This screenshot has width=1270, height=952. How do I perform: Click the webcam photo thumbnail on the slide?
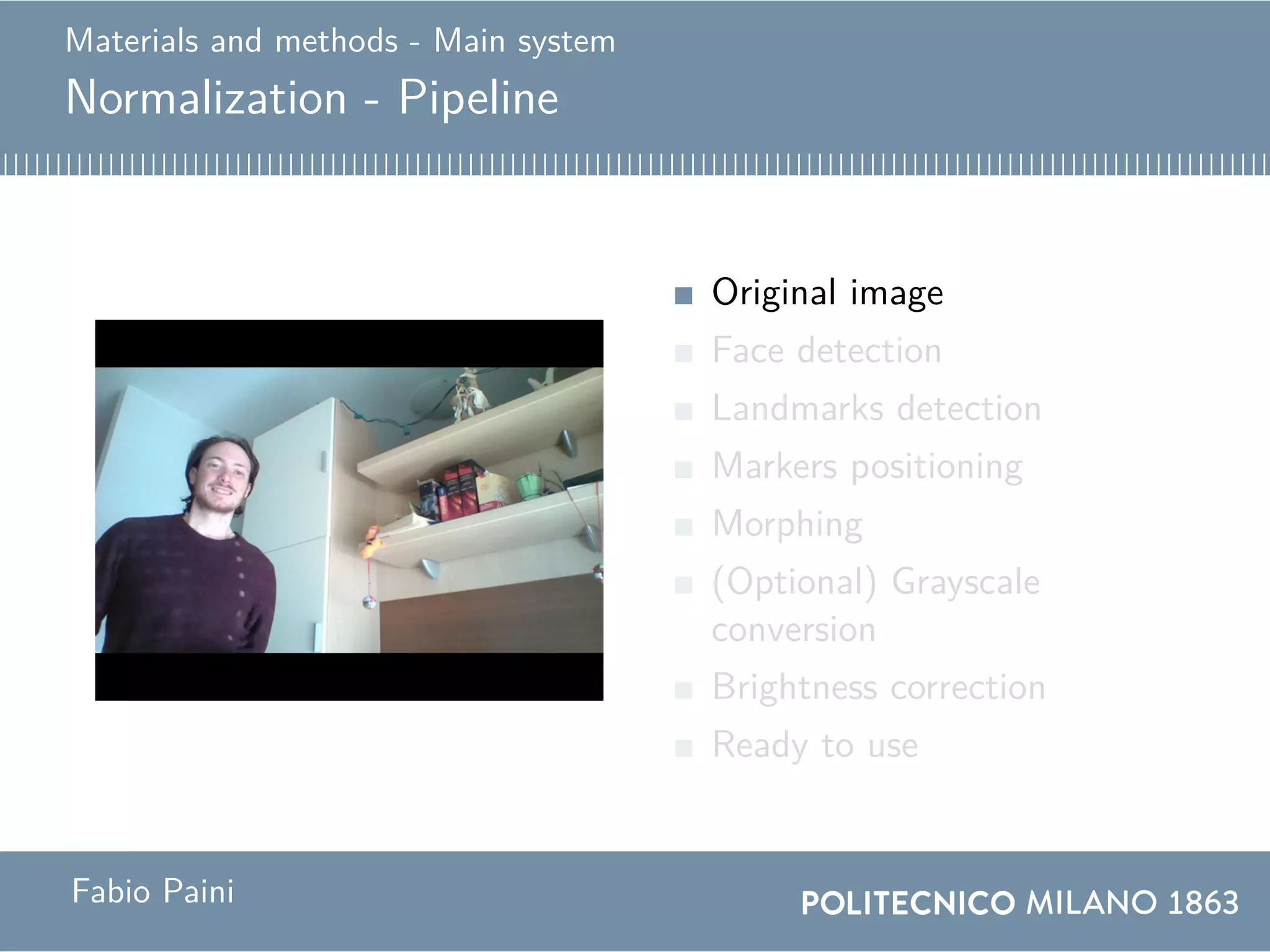(349, 510)
